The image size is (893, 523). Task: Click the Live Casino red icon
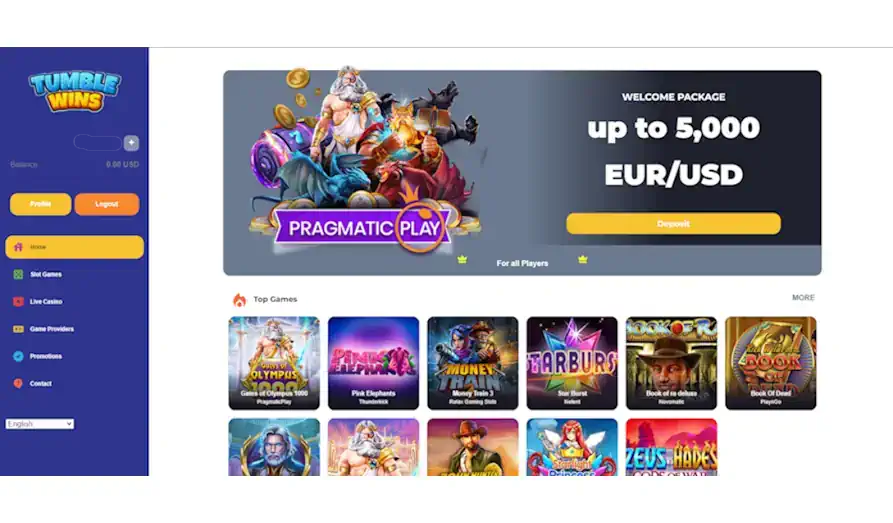point(18,302)
